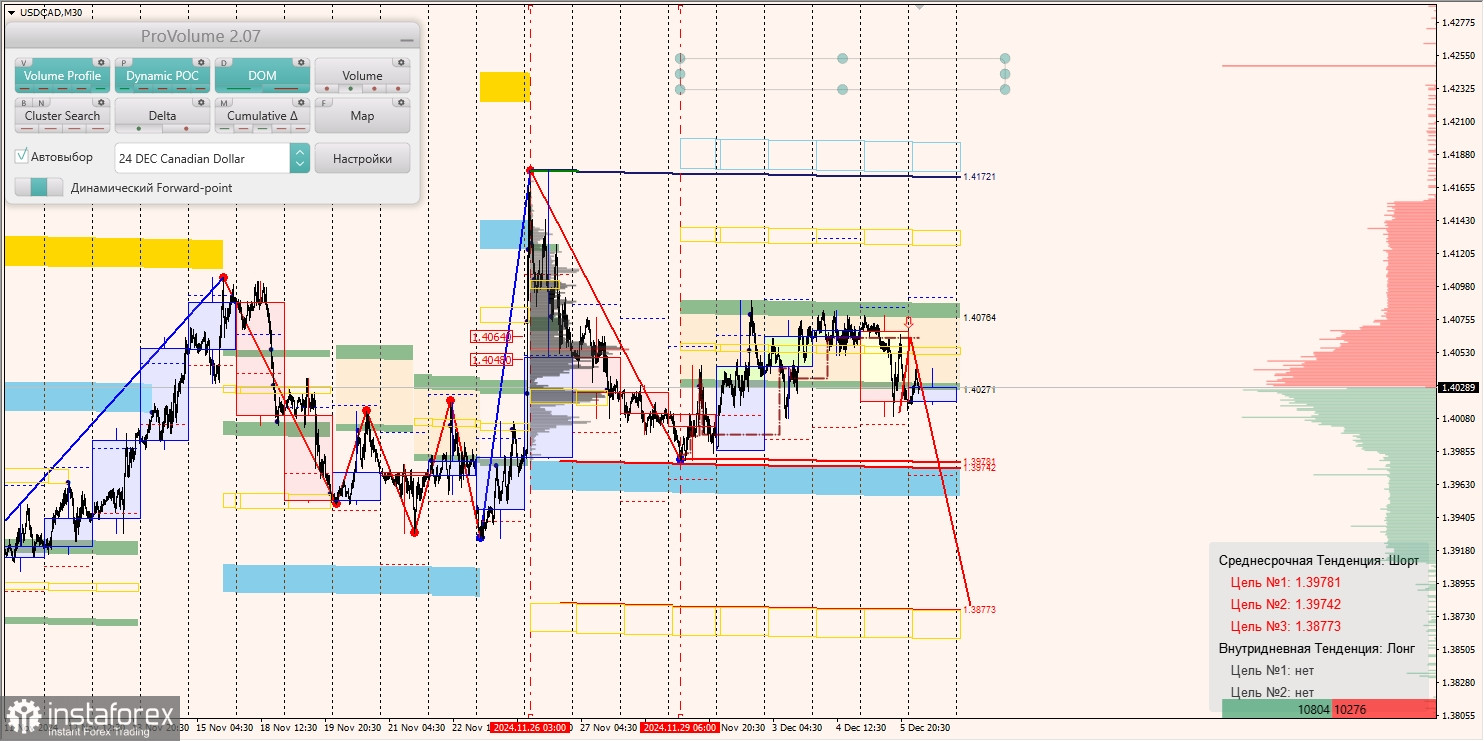Click the B hotkey tag on Cluster Search

coord(24,102)
